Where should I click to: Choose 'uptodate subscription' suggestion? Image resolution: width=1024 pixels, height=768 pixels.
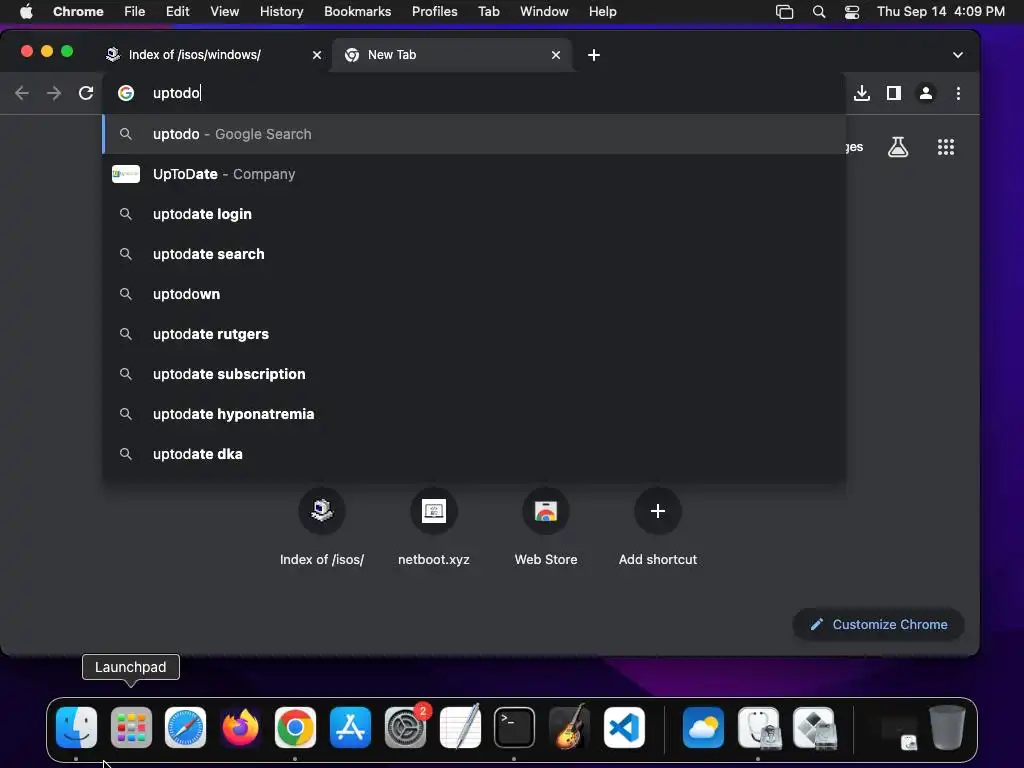(x=474, y=374)
